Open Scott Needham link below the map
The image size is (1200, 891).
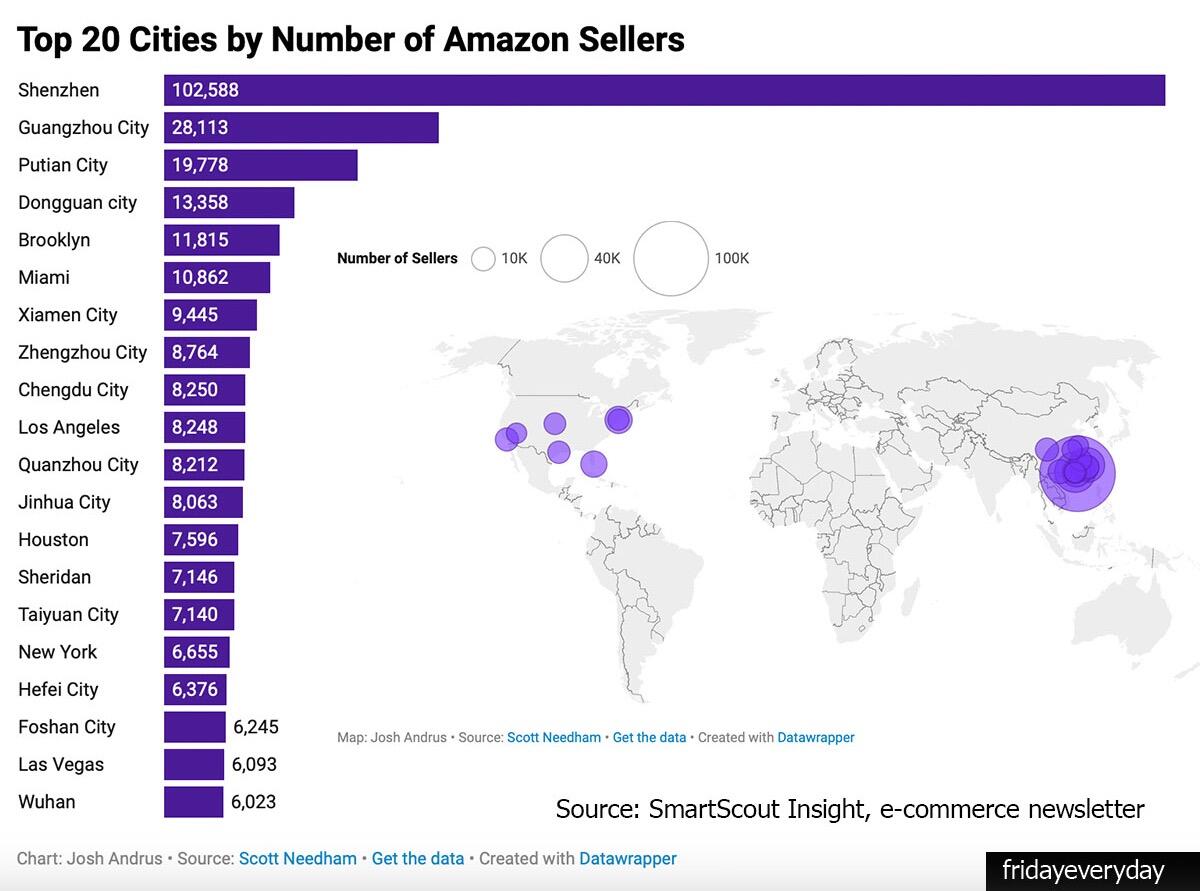(554, 738)
